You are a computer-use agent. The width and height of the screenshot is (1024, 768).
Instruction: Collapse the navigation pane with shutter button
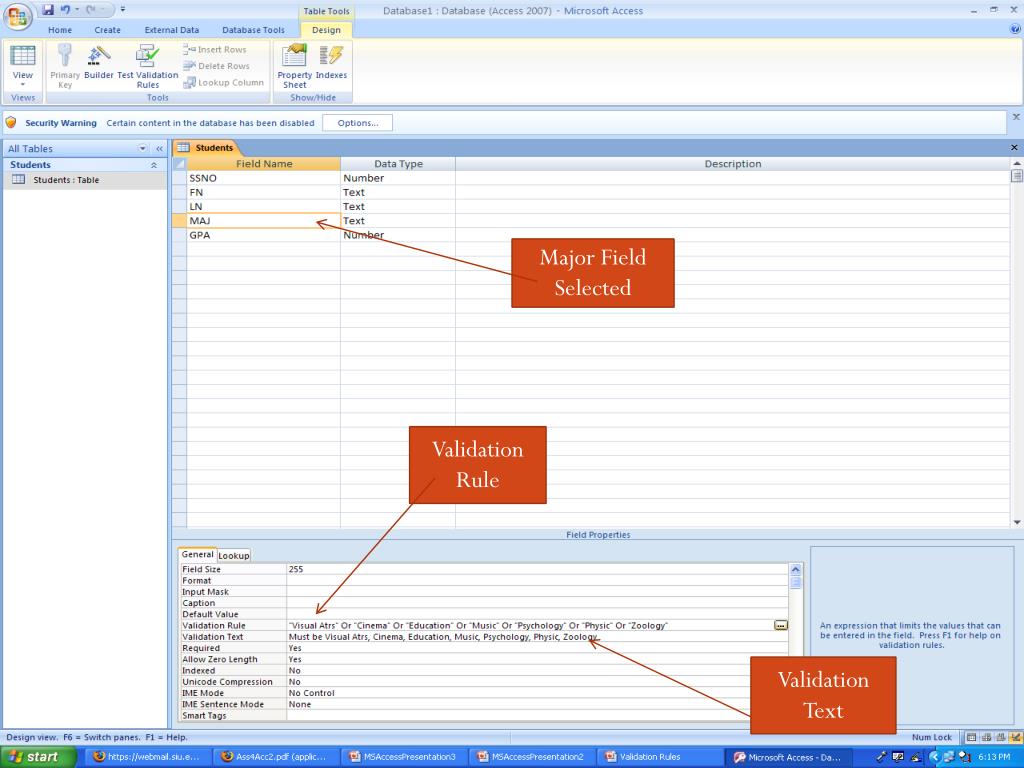[159, 149]
